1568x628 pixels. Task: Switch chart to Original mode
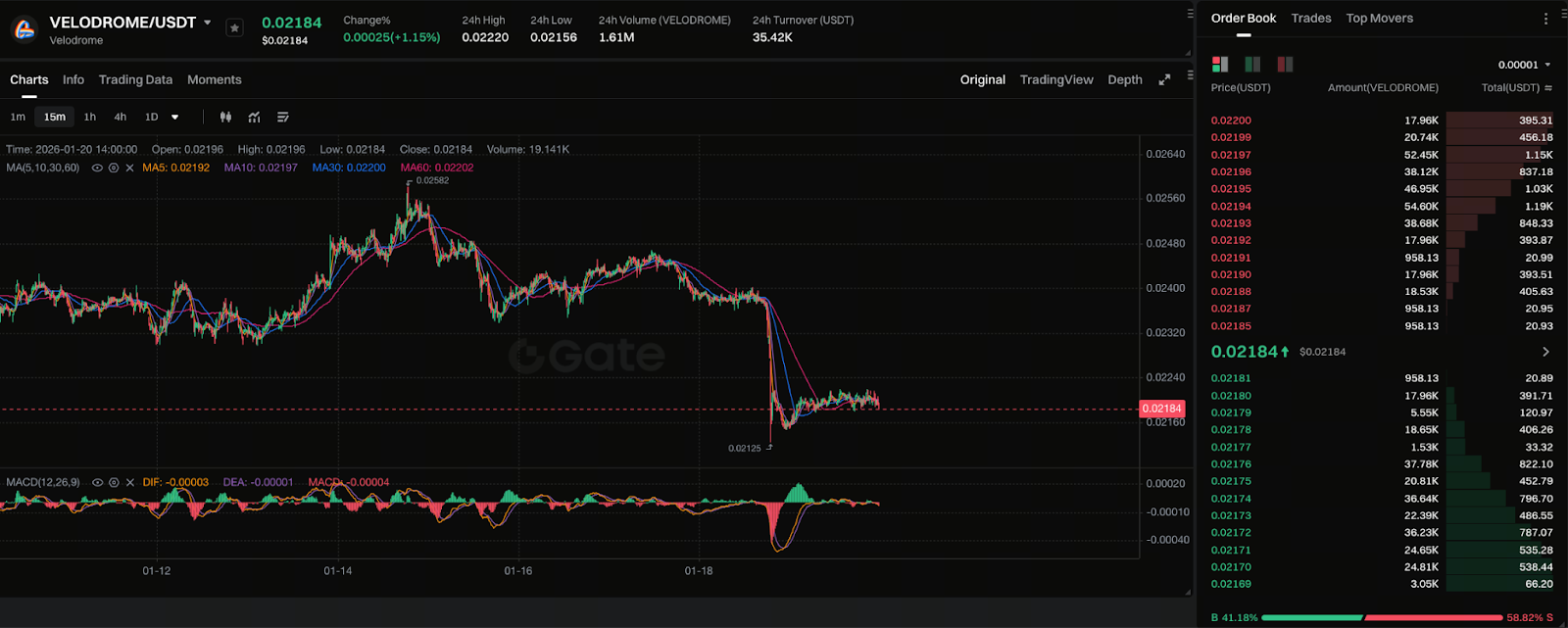(x=983, y=79)
